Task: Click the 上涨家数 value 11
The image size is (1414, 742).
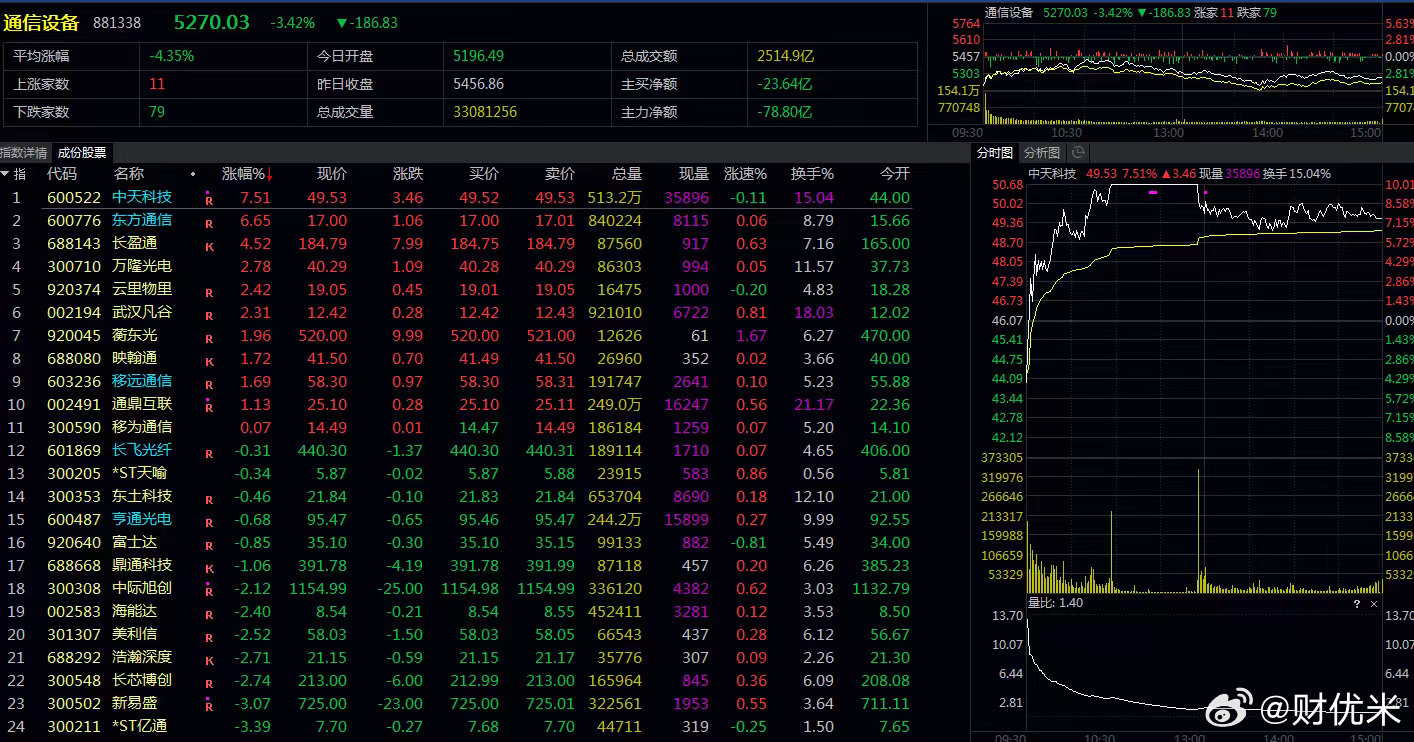Action: (x=157, y=85)
